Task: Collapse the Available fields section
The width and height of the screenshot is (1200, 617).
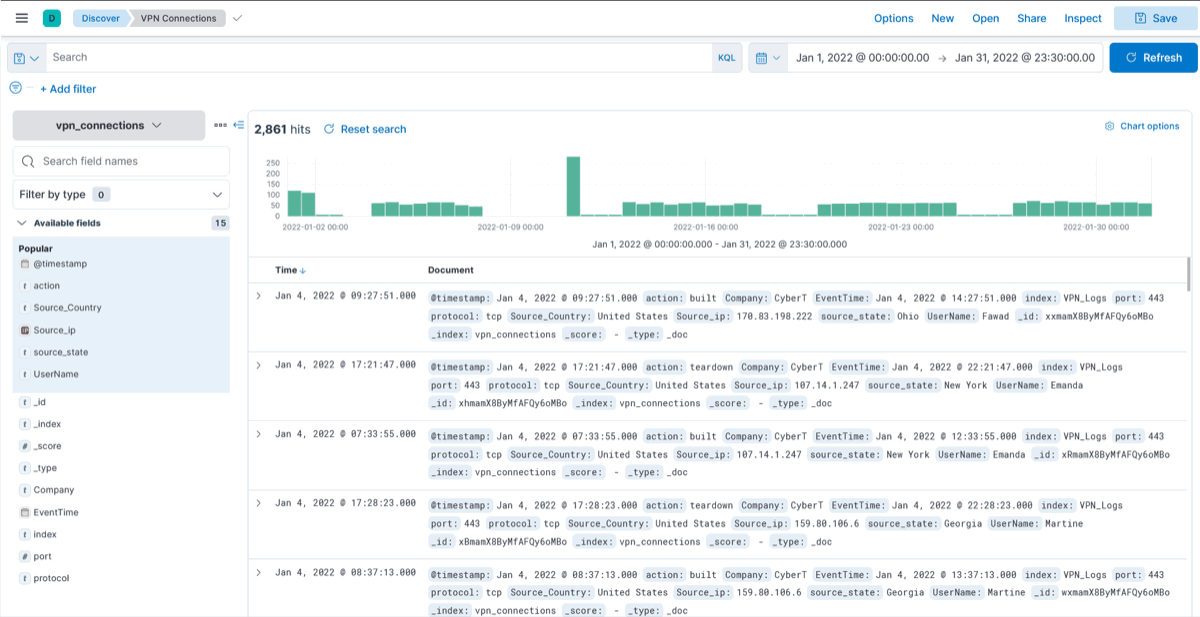Action: pyautogui.click(x=22, y=222)
